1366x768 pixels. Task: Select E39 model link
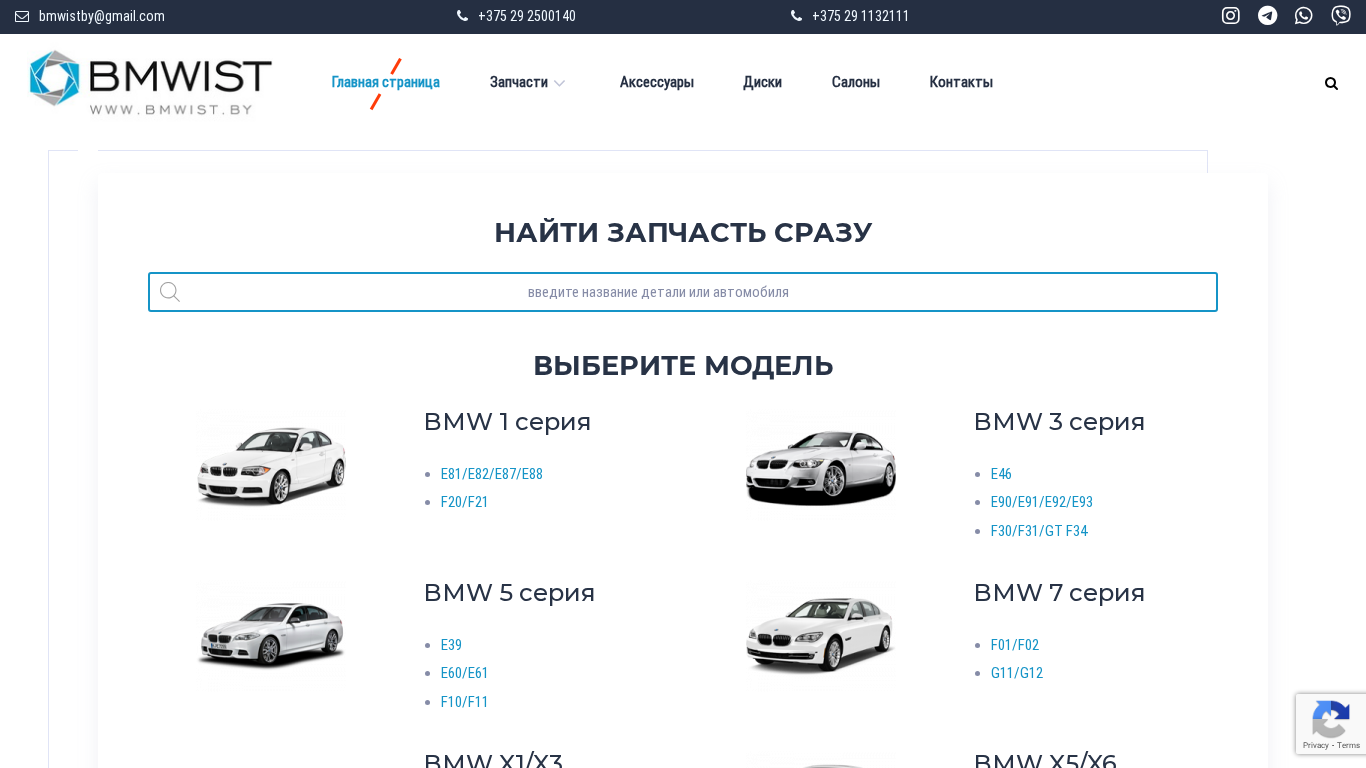(451, 645)
